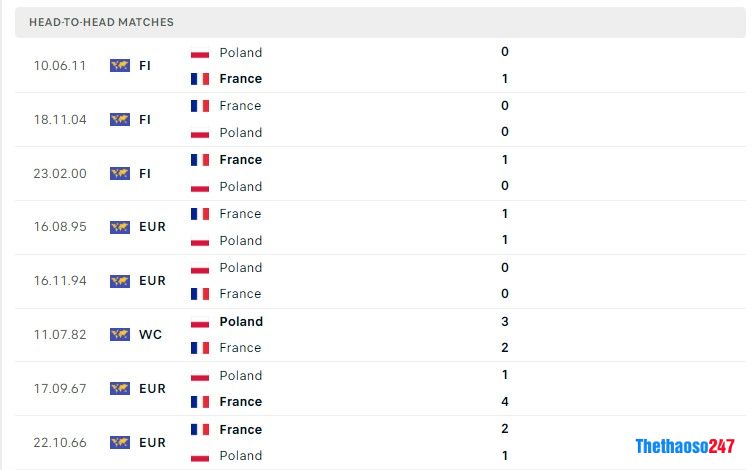Image resolution: width=752 pixels, height=470 pixels.
Task: Click France flag in 23.02.00 match
Action: point(200,160)
